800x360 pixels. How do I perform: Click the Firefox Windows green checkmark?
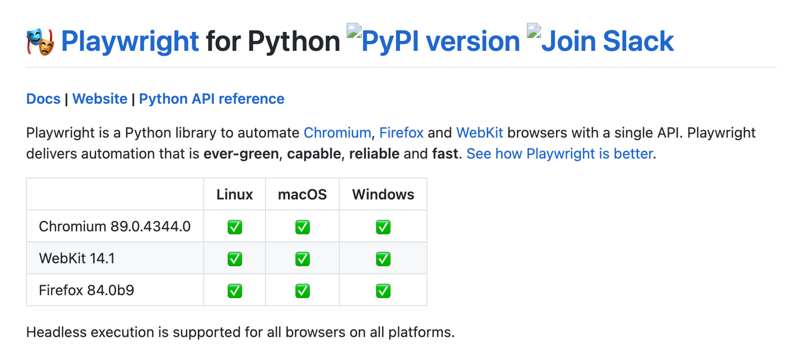click(383, 291)
